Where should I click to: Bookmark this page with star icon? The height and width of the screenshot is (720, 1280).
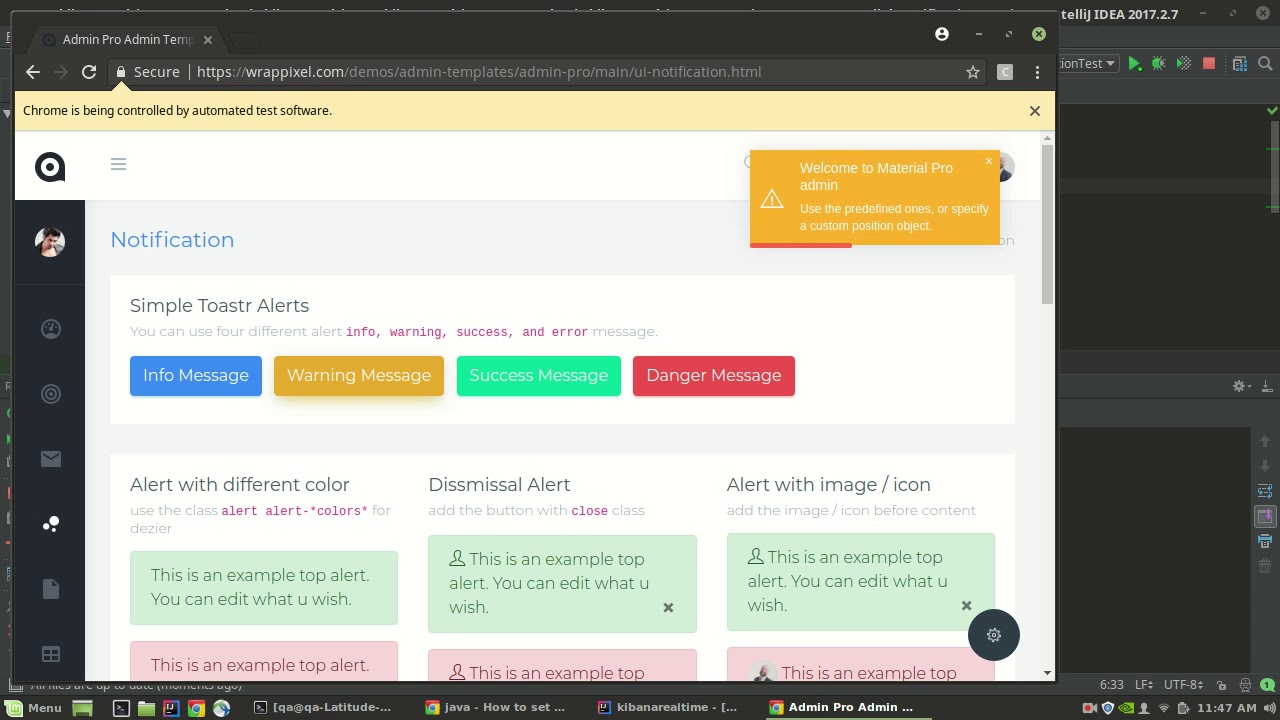972,72
